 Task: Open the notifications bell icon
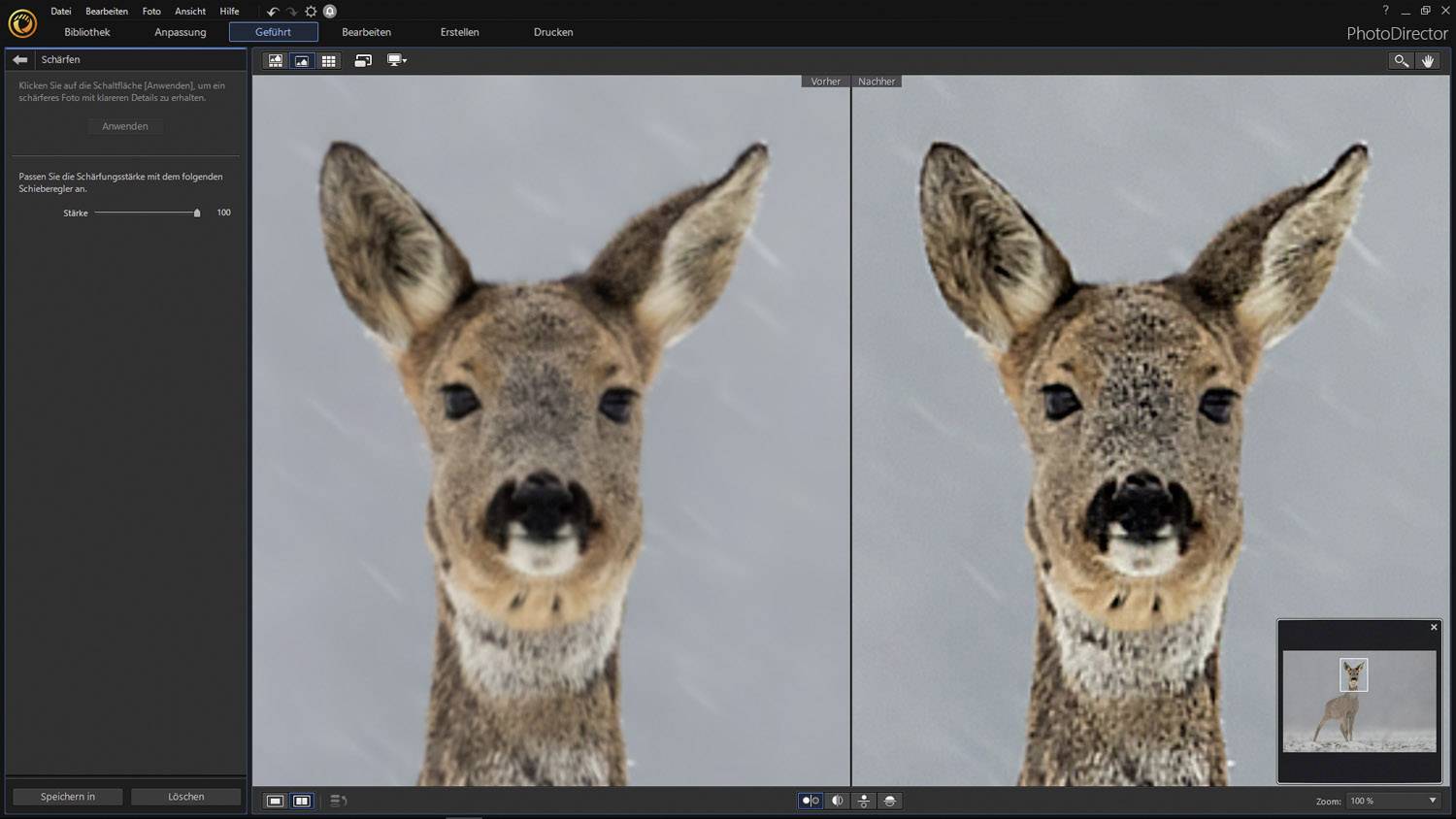click(x=330, y=12)
